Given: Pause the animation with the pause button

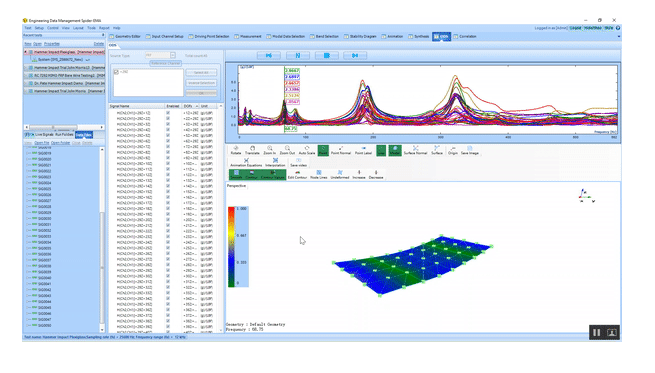Looking at the screenshot, I should (x=596, y=332).
